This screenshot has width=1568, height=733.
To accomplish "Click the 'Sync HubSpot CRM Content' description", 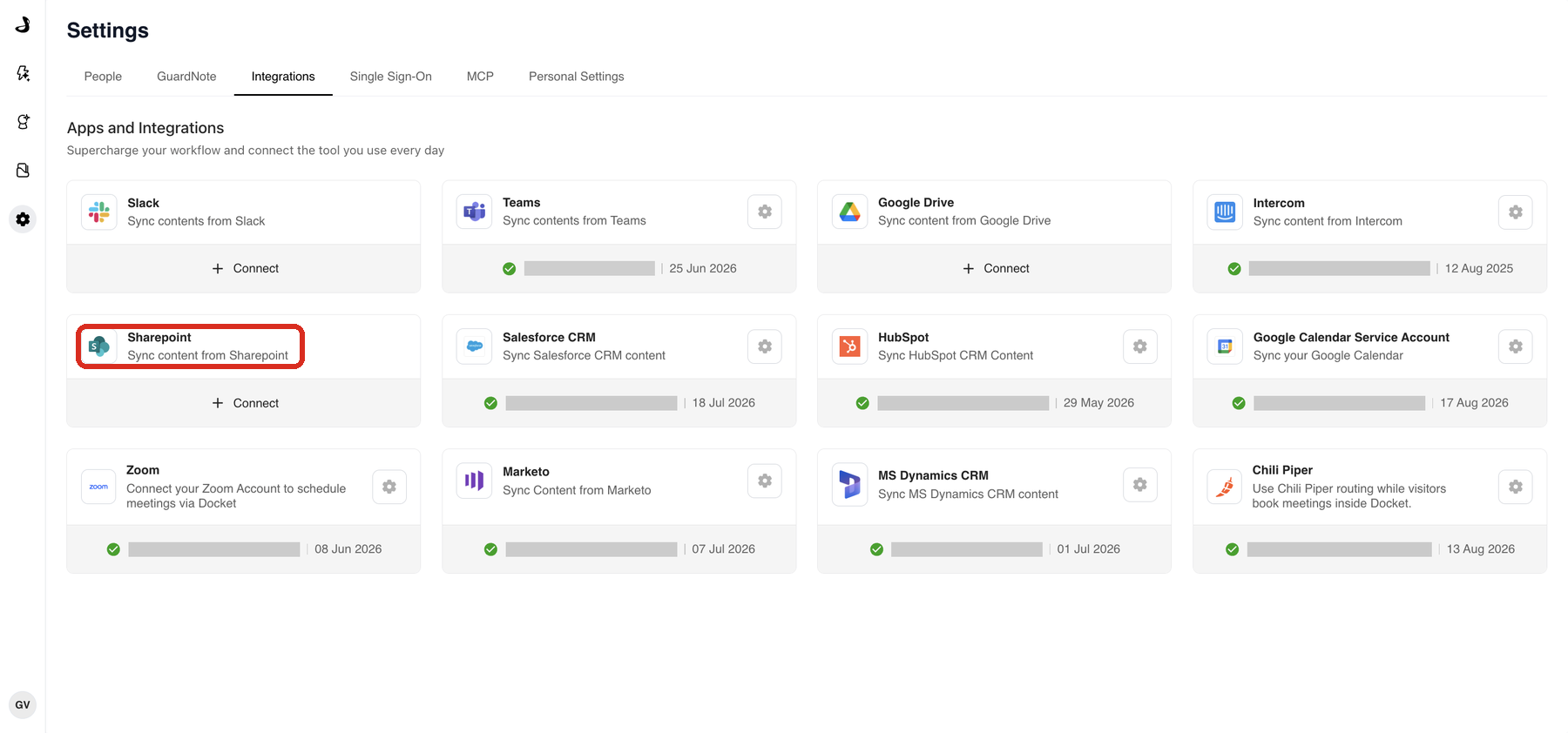I will click(x=956, y=355).
